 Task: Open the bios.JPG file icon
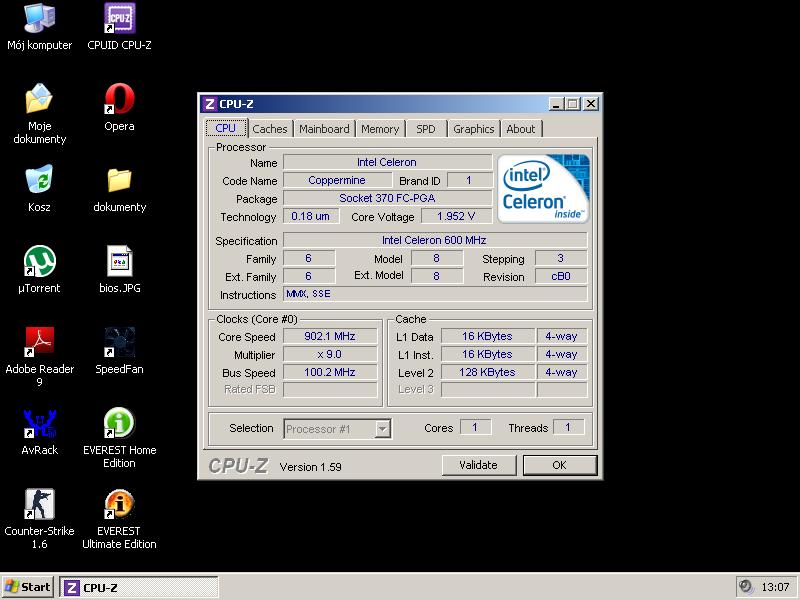pyautogui.click(x=119, y=261)
